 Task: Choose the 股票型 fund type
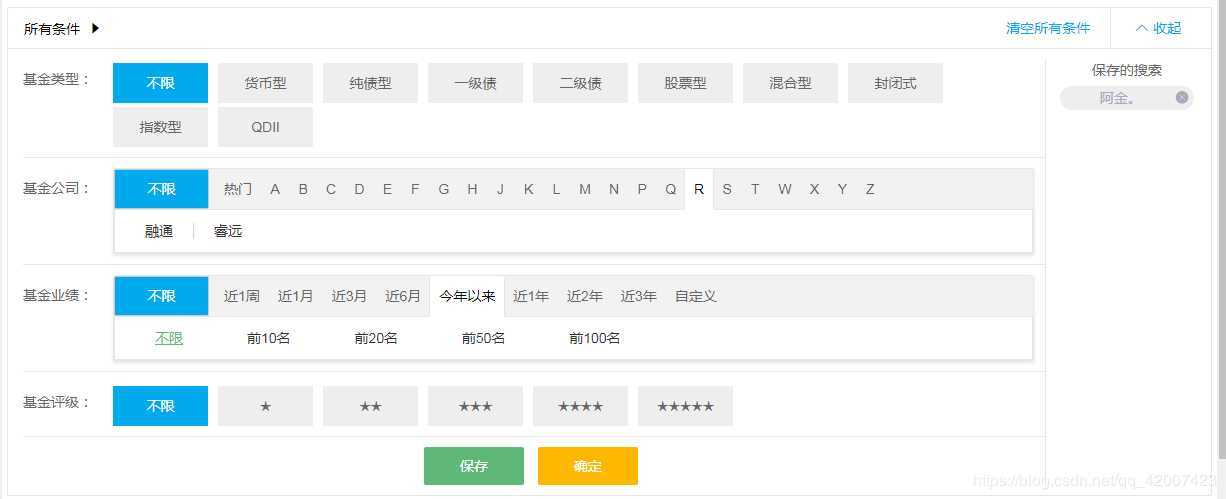pos(685,83)
